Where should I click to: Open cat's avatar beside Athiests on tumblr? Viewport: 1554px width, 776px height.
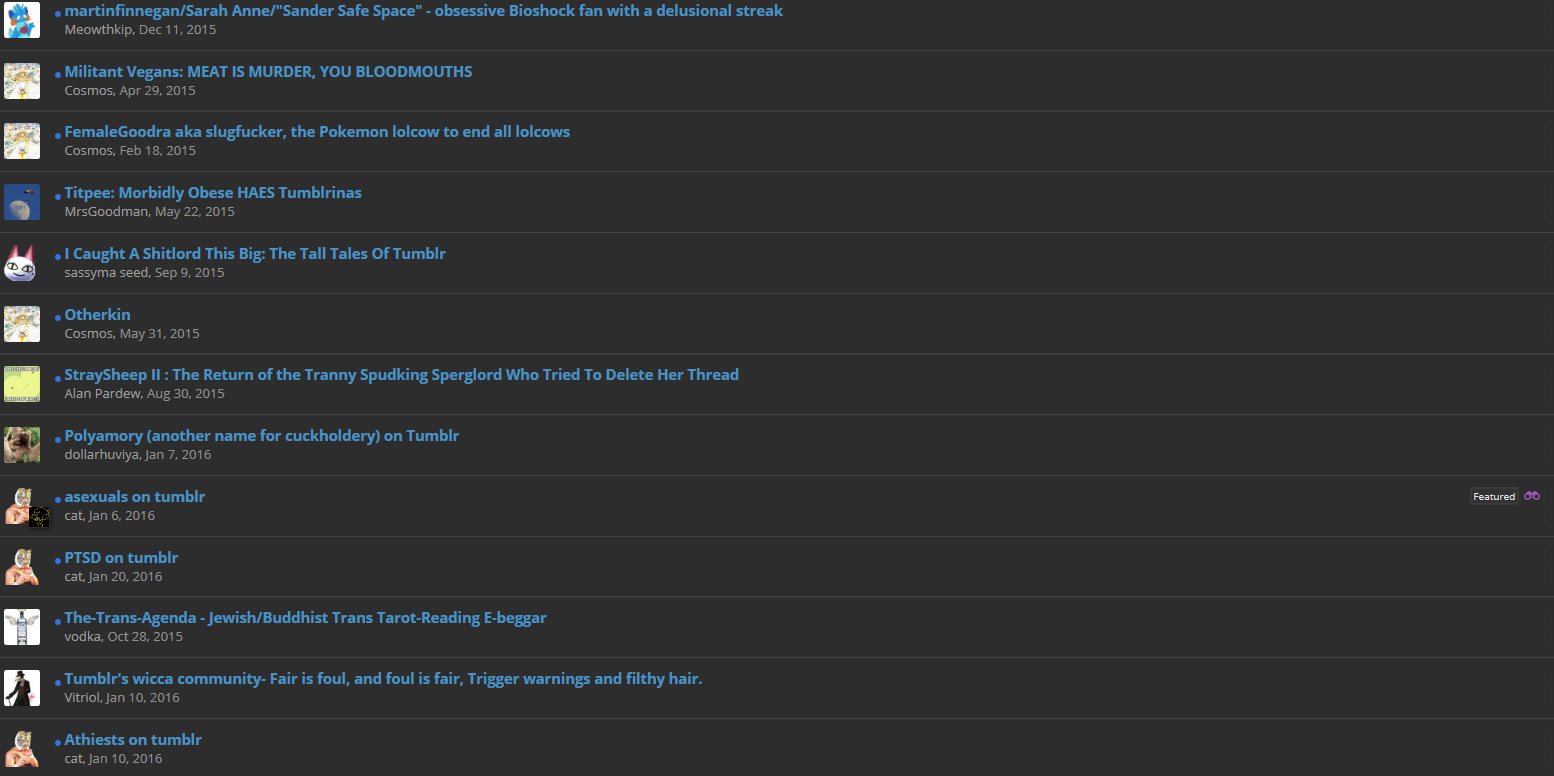[x=22, y=749]
